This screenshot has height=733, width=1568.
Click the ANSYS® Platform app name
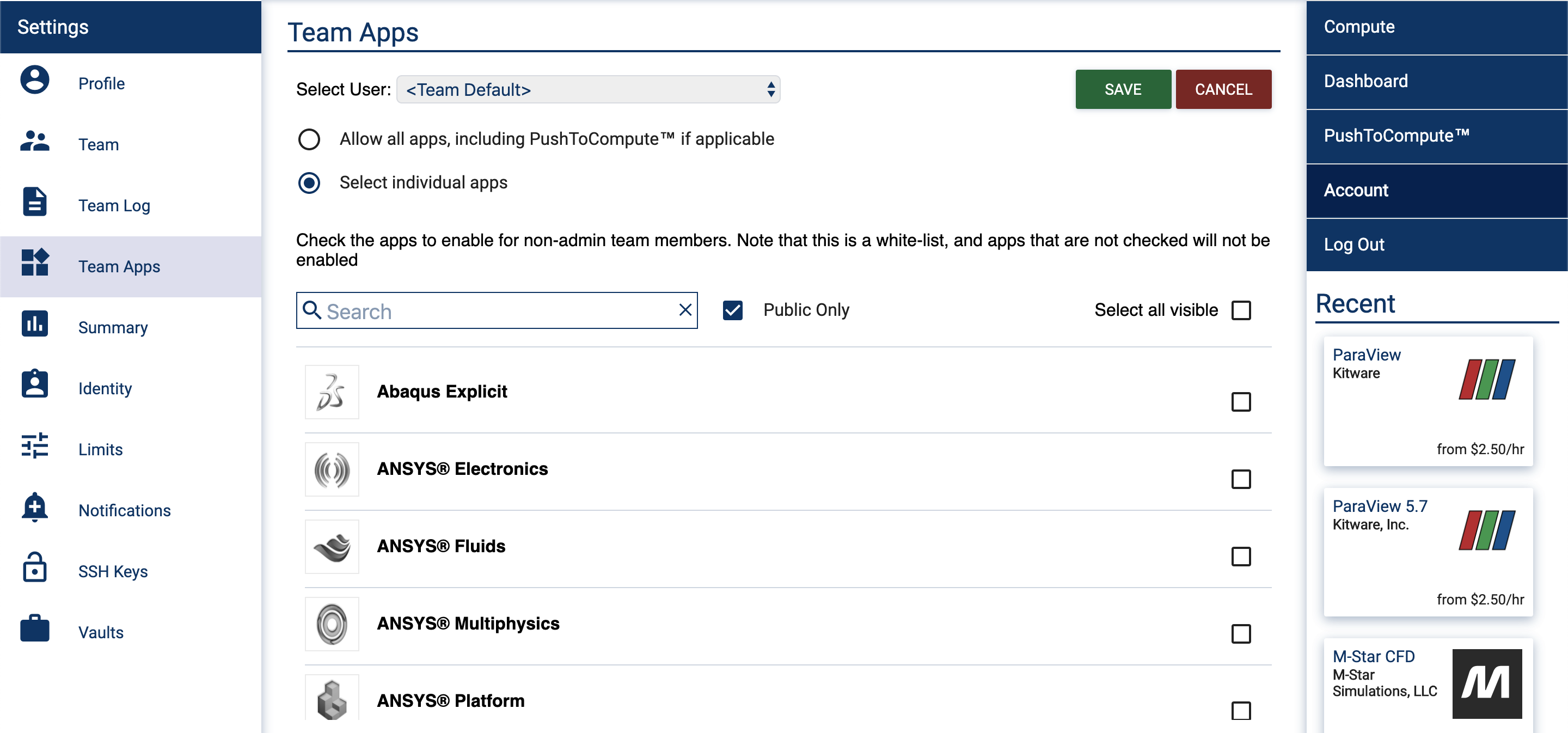[451, 701]
